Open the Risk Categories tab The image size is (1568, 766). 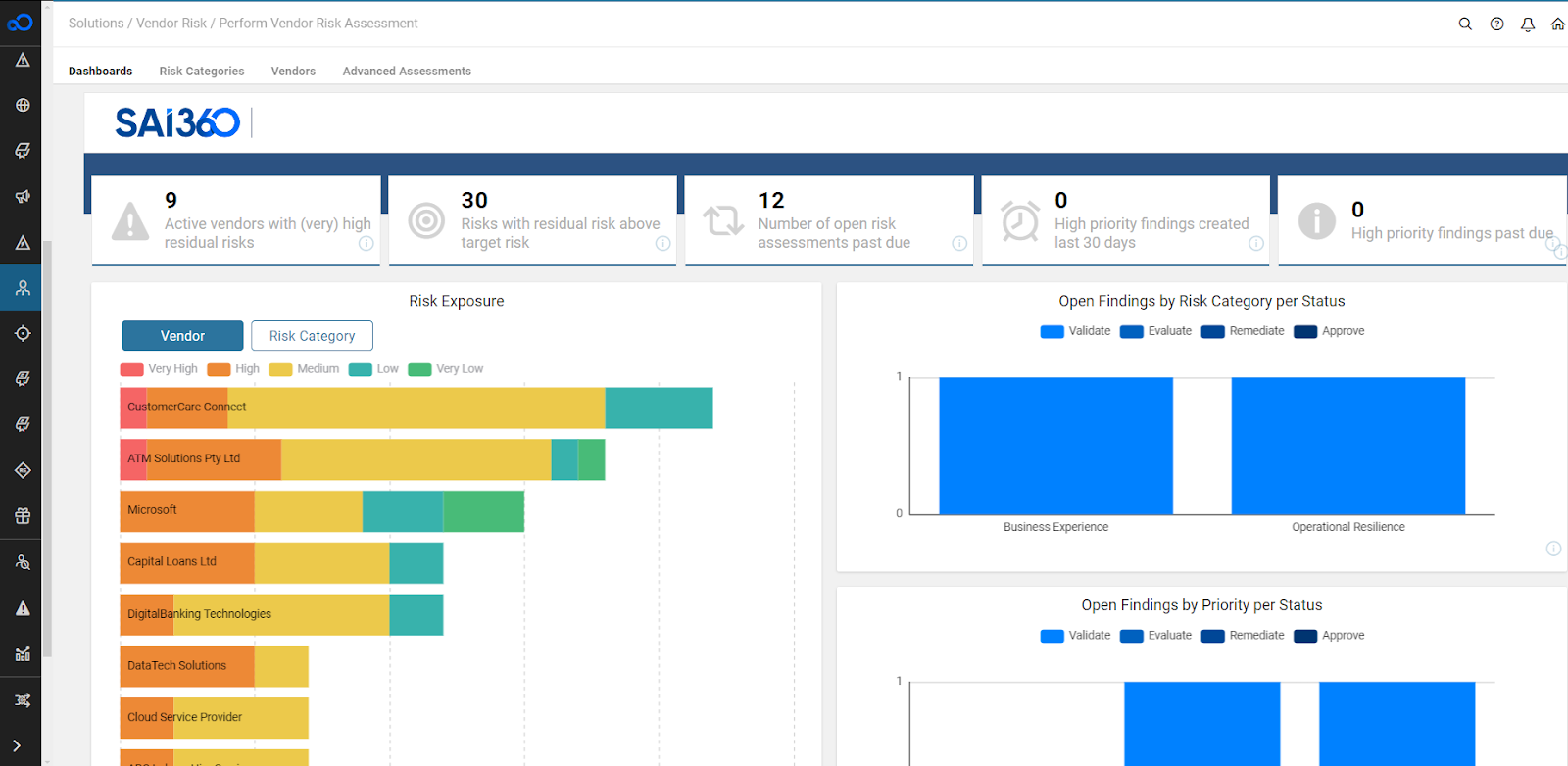tap(202, 72)
